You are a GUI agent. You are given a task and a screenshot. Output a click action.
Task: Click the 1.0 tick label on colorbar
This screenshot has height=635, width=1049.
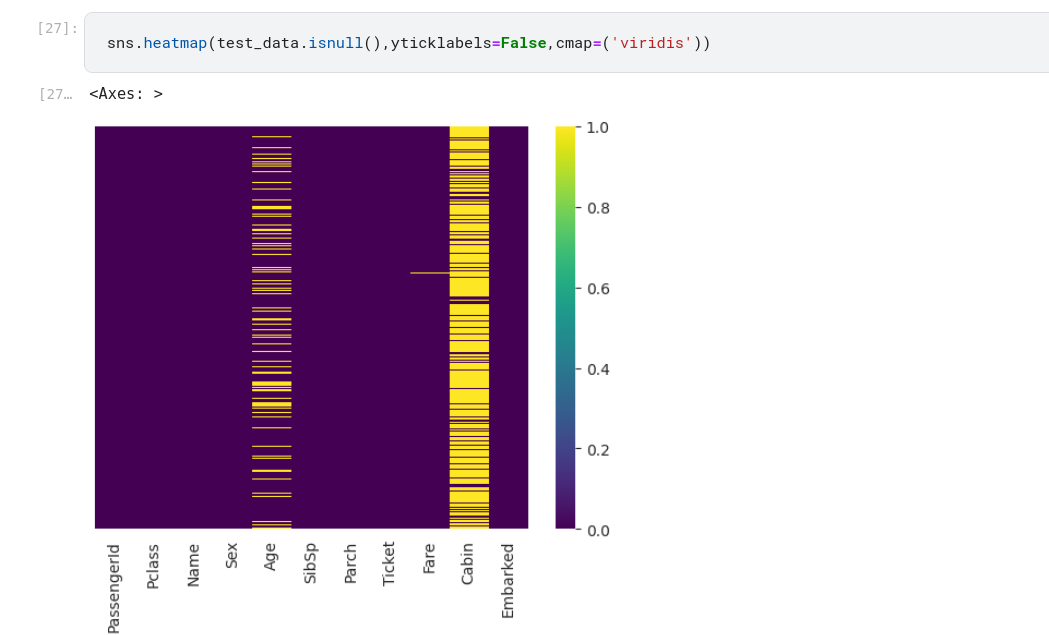click(598, 128)
